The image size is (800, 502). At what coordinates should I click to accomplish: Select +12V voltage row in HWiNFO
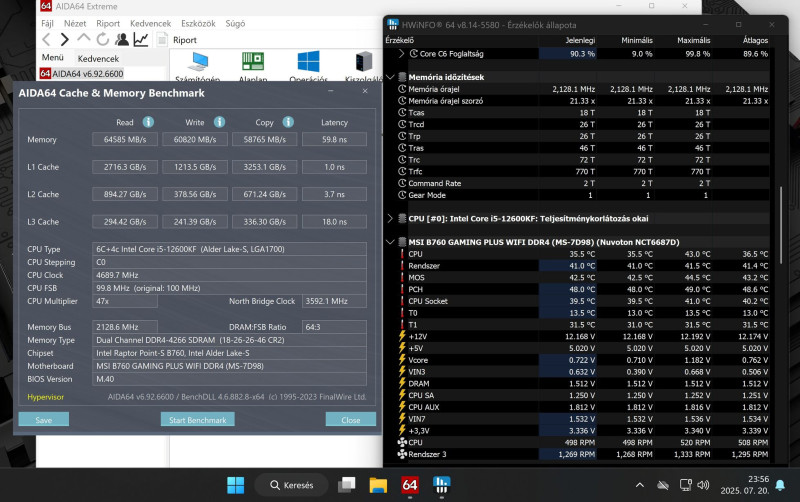click(x=583, y=336)
